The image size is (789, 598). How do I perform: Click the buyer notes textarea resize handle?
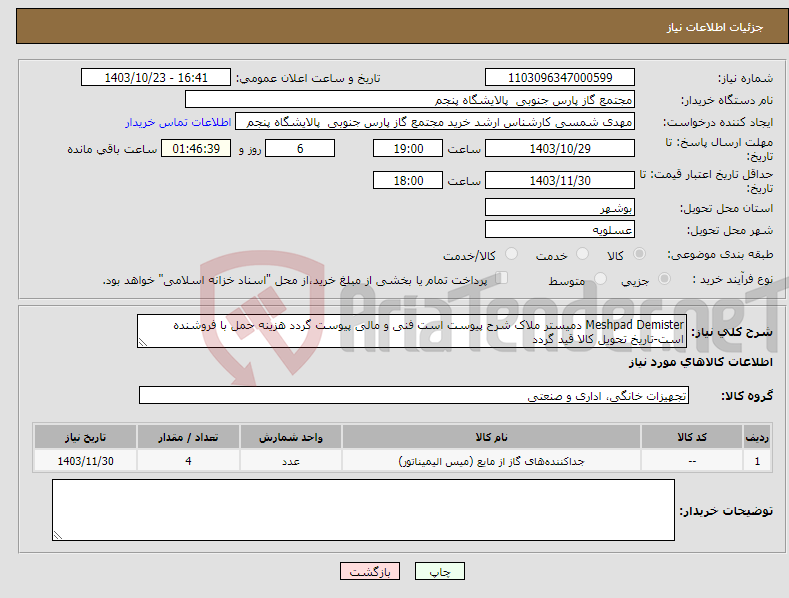click(x=58, y=535)
